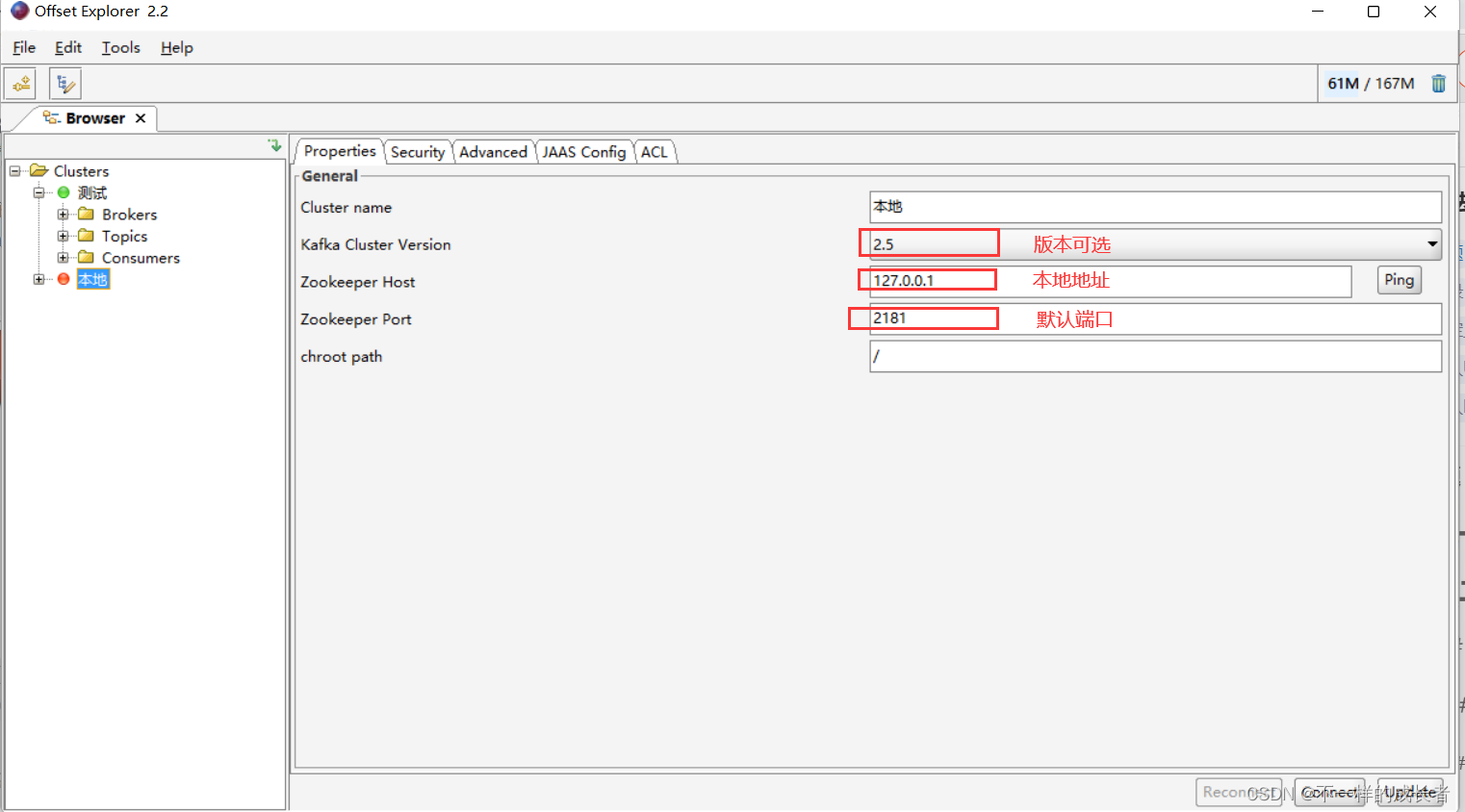Click the red status icon beside 本地
The height and width of the screenshot is (812, 1465).
[63, 278]
